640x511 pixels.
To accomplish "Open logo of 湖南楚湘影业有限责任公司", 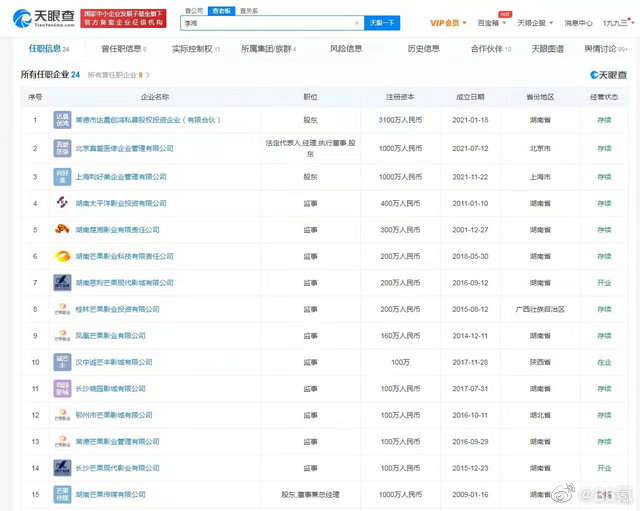I will point(62,229).
